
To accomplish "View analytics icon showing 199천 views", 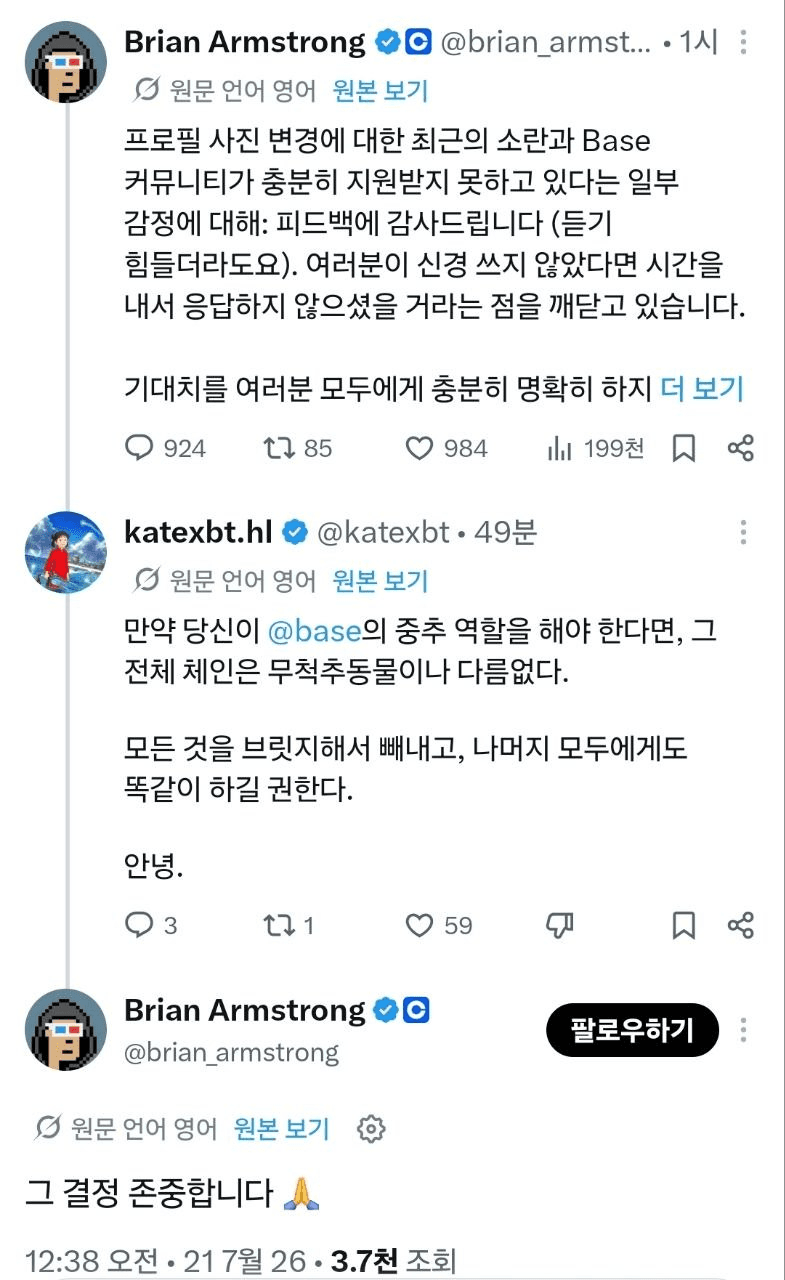I will tap(559, 448).
